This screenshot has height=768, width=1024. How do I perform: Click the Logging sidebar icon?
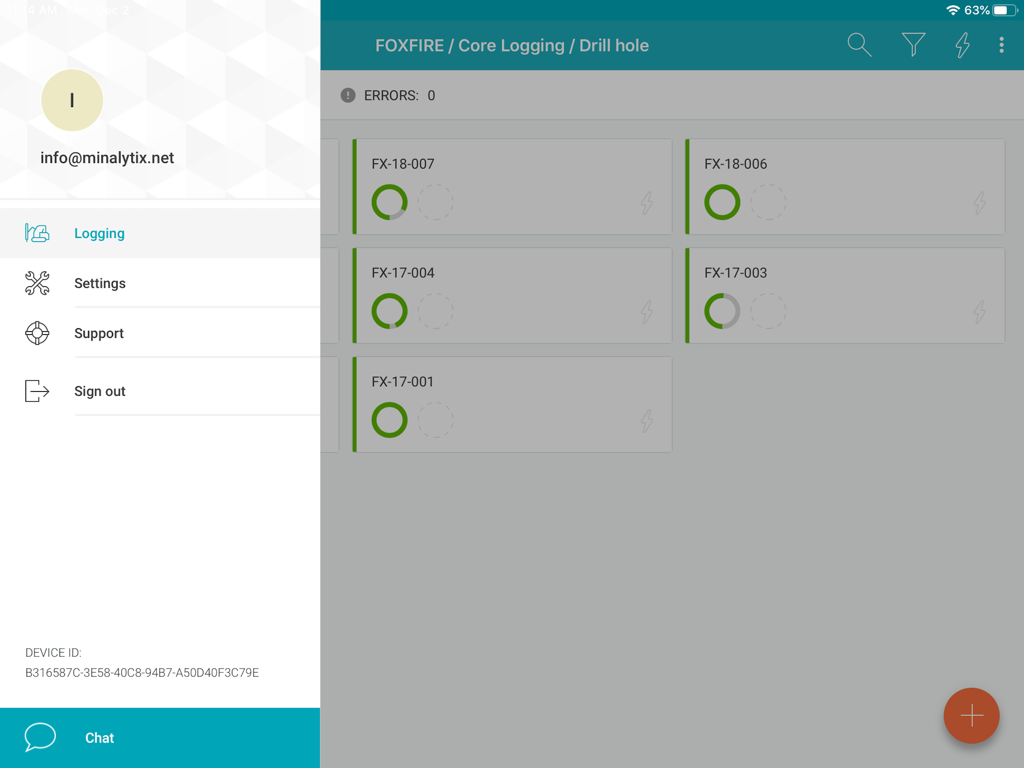tap(37, 232)
